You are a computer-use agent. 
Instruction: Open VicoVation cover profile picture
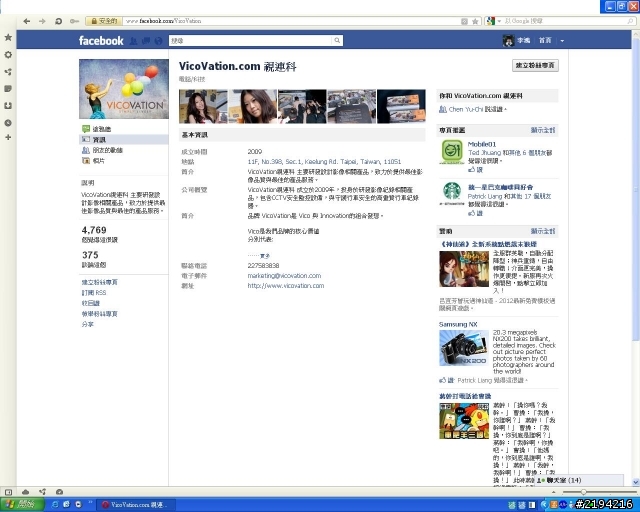[x=124, y=89]
